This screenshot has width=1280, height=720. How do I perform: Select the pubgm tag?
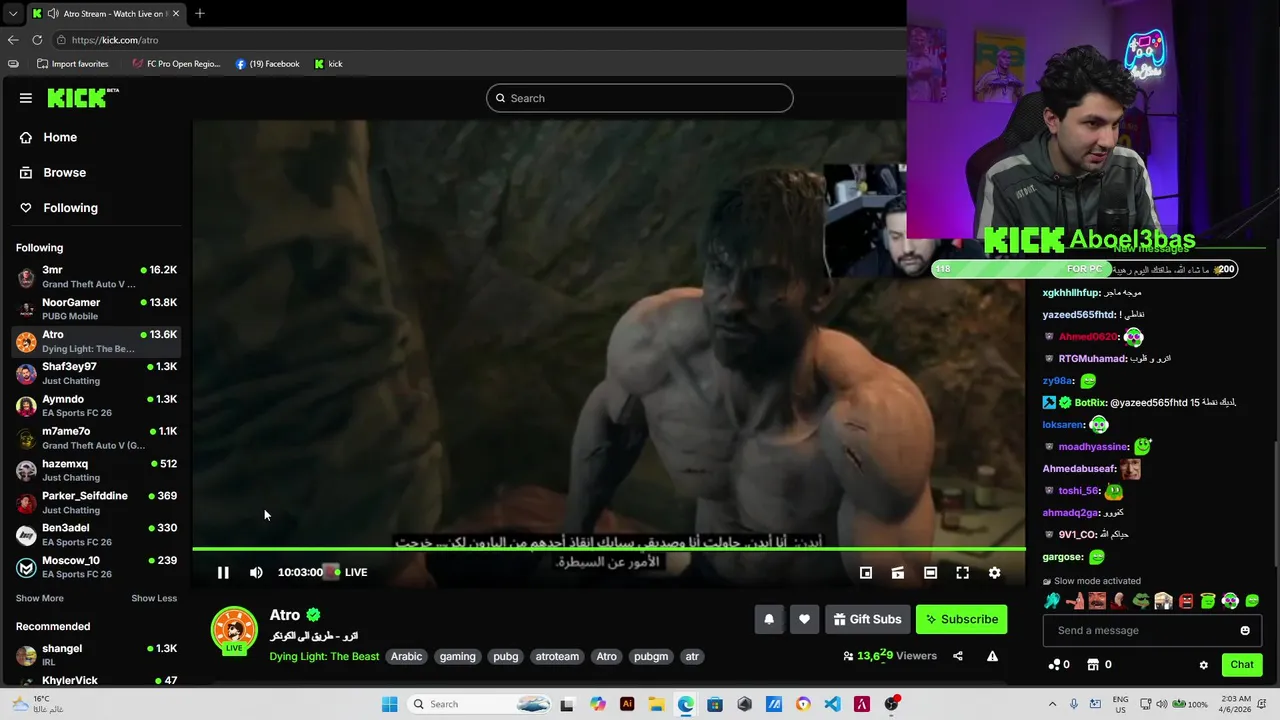(651, 656)
